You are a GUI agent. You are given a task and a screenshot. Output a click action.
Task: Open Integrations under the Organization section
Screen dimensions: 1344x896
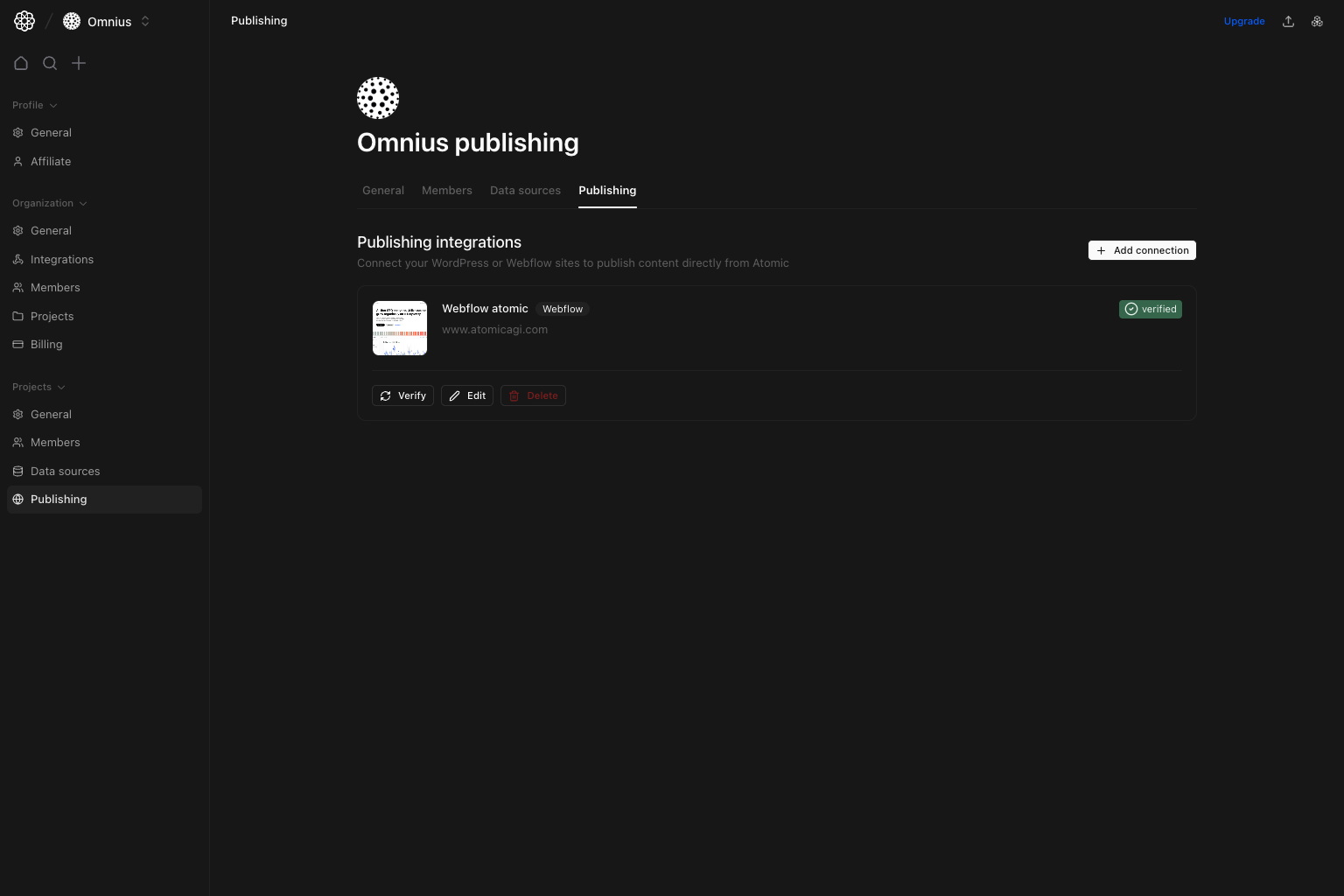tap(61, 259)
